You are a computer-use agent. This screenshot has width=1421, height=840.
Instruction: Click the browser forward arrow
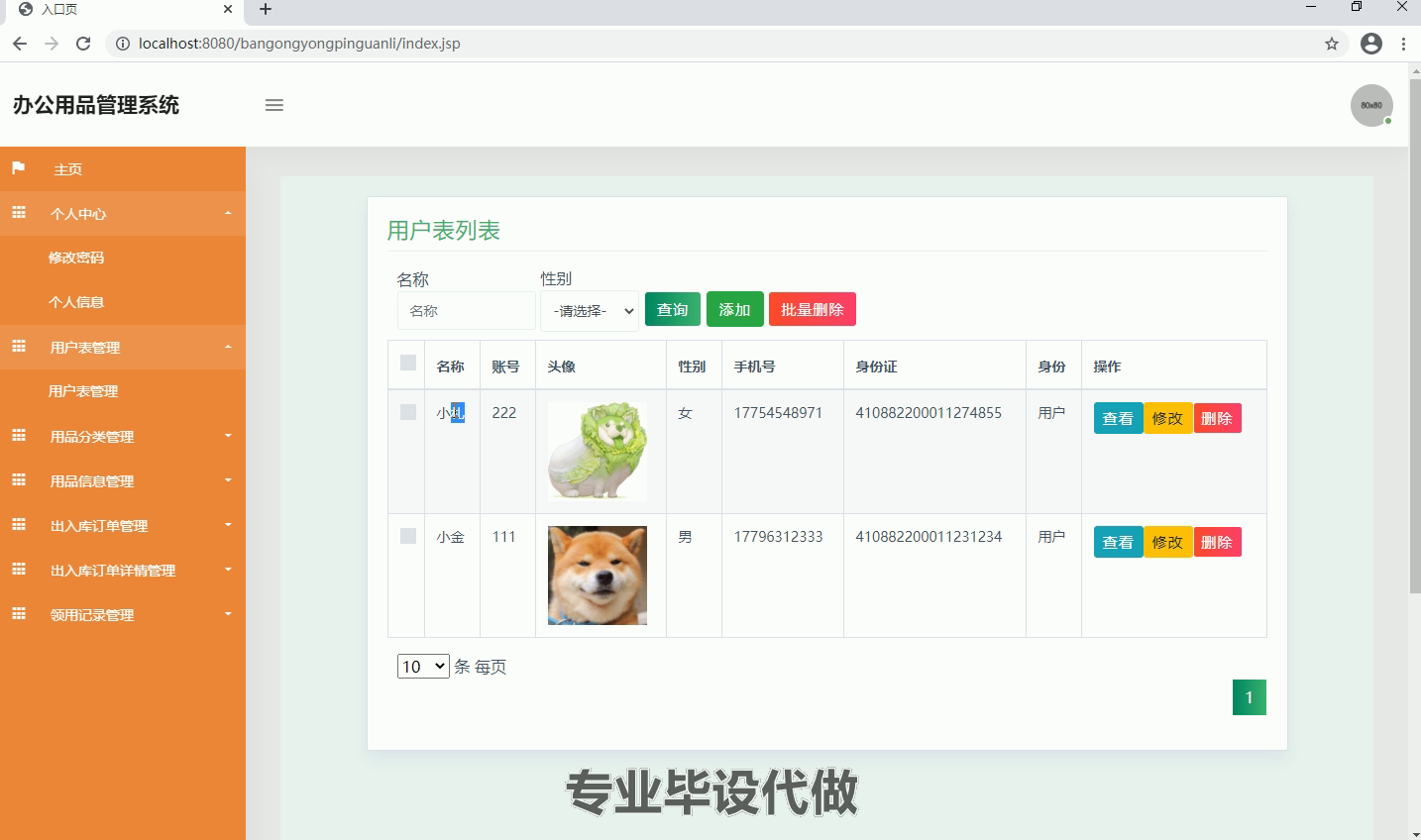pyautogui.click(x=52, y=44)
